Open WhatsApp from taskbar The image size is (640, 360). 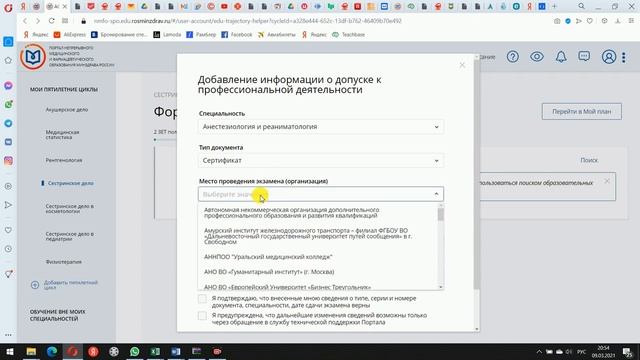(x=134, y=351)
